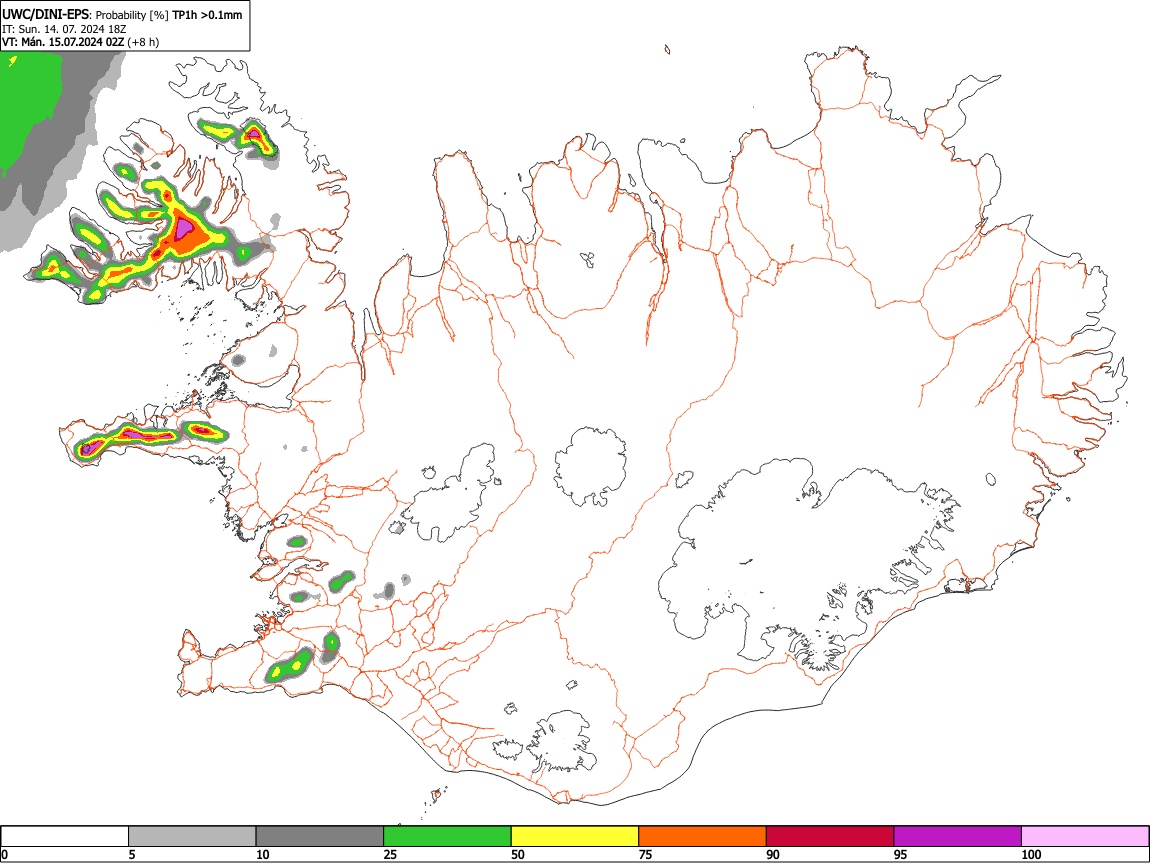The width and height of the screenshot is (1150, 863).
Task: Click the legend label '50'
Action: click(518, 854)
